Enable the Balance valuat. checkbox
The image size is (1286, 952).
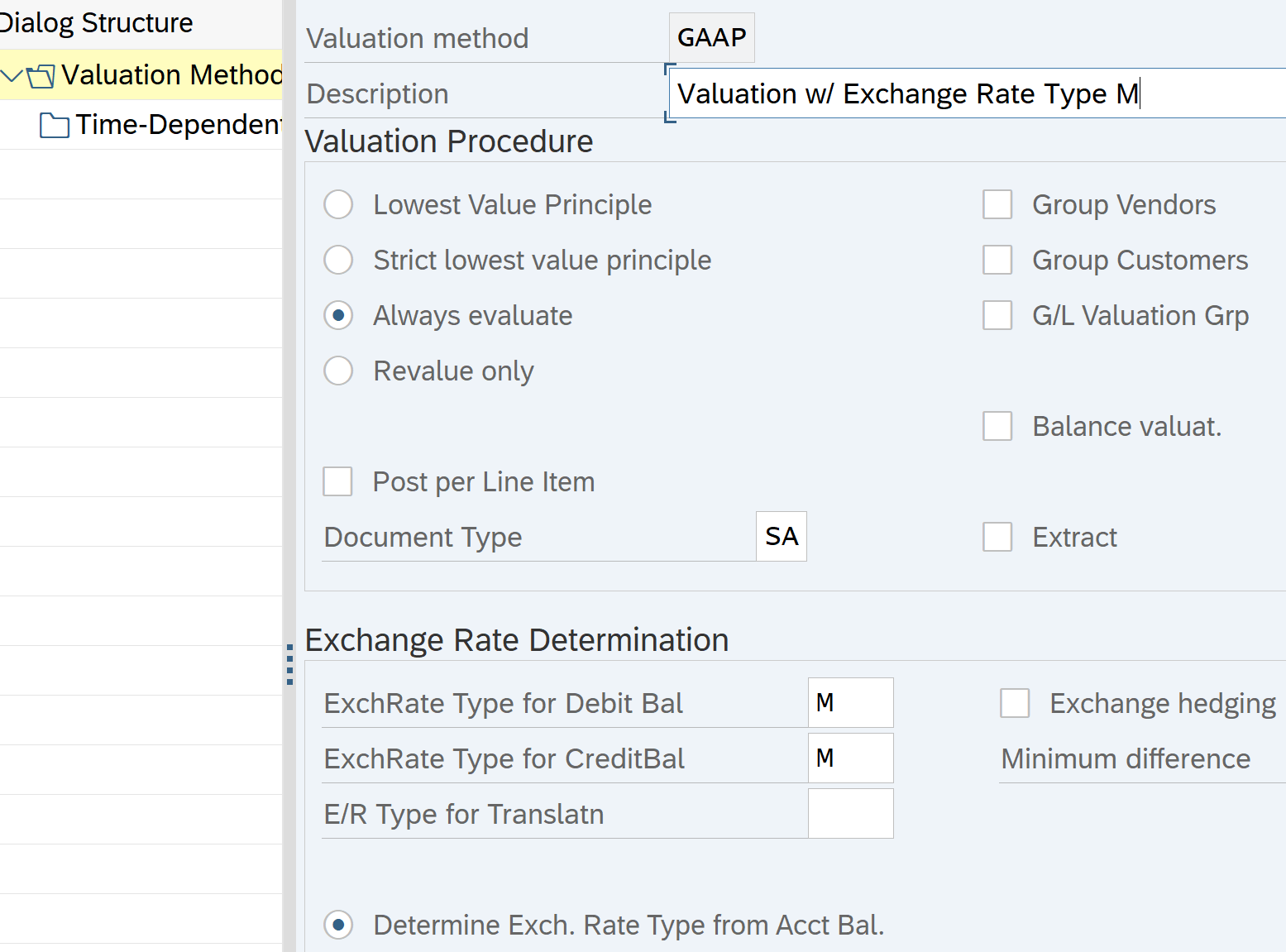click(x=997, y=426)
